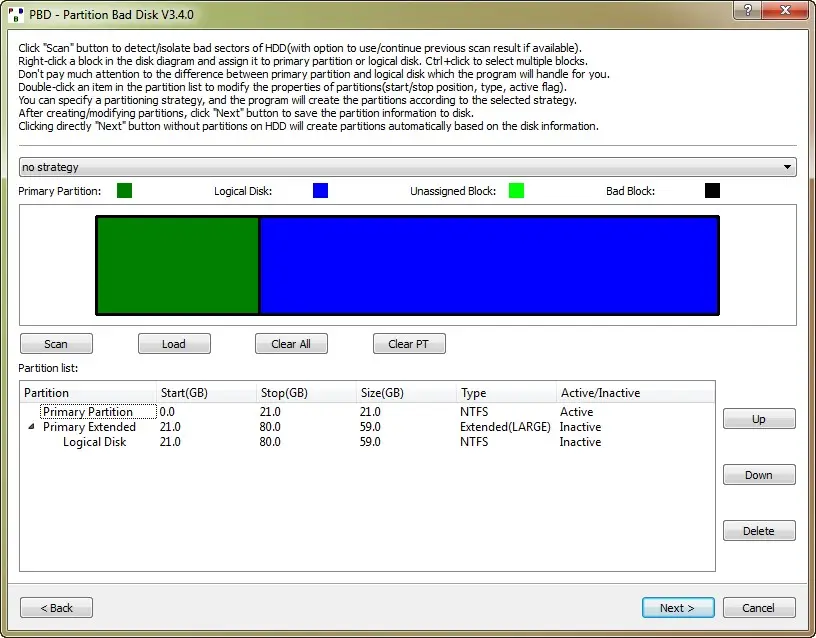The height and width of the screenshot is (638, 816).
Task: Click the 59.0 size of Primary Extended
Action: click(x=370, y=427)
